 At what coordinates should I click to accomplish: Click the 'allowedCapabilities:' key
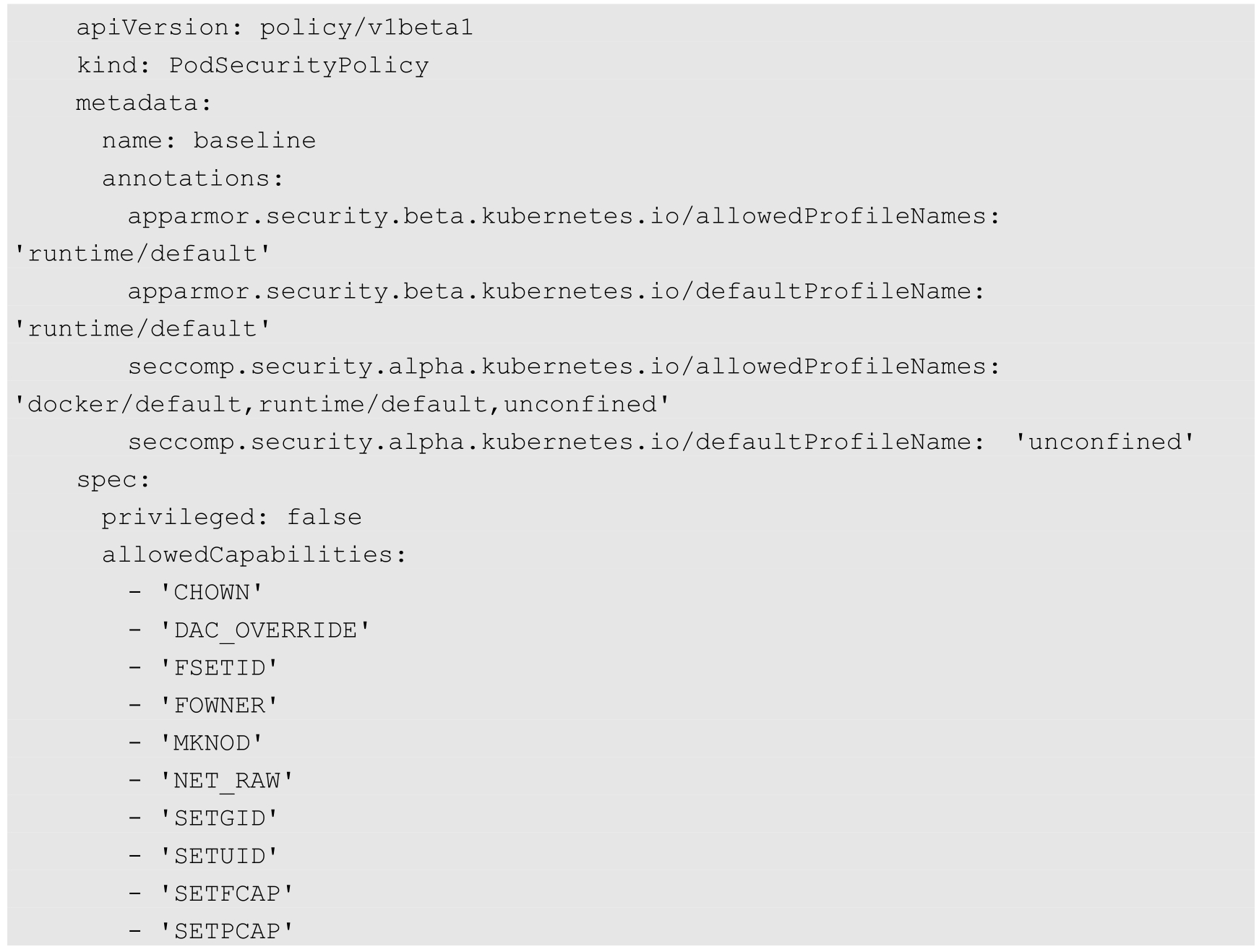(254, 555)
